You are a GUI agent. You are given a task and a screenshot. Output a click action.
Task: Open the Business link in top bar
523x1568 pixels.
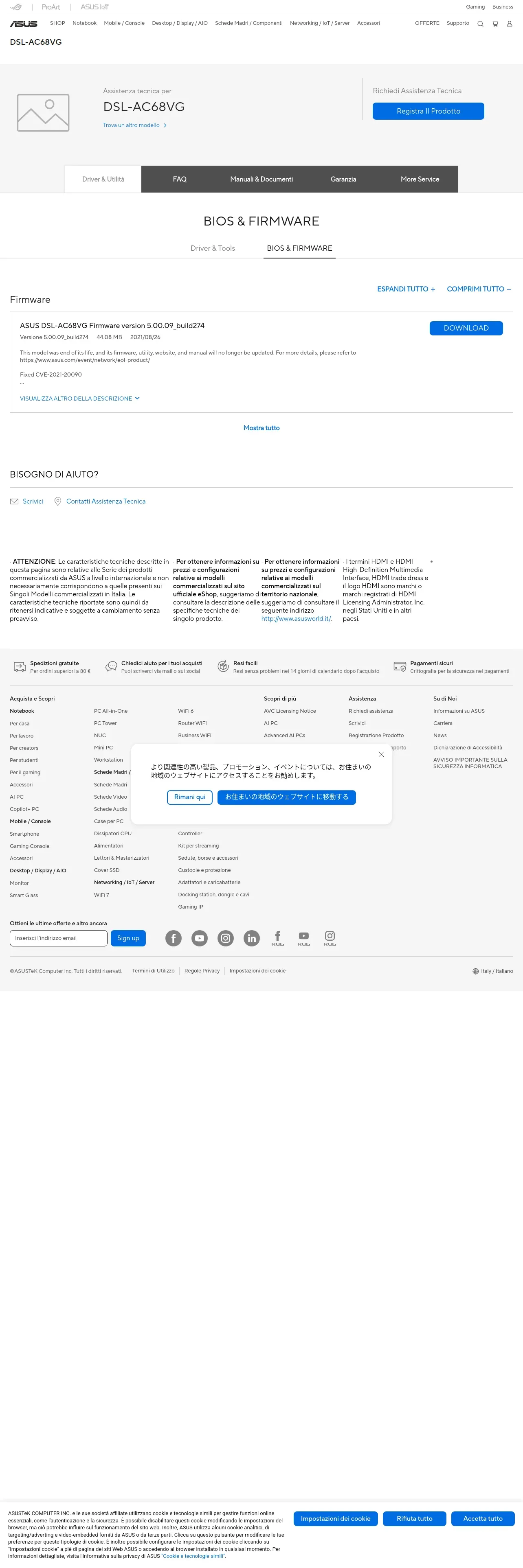coord(503,7)
